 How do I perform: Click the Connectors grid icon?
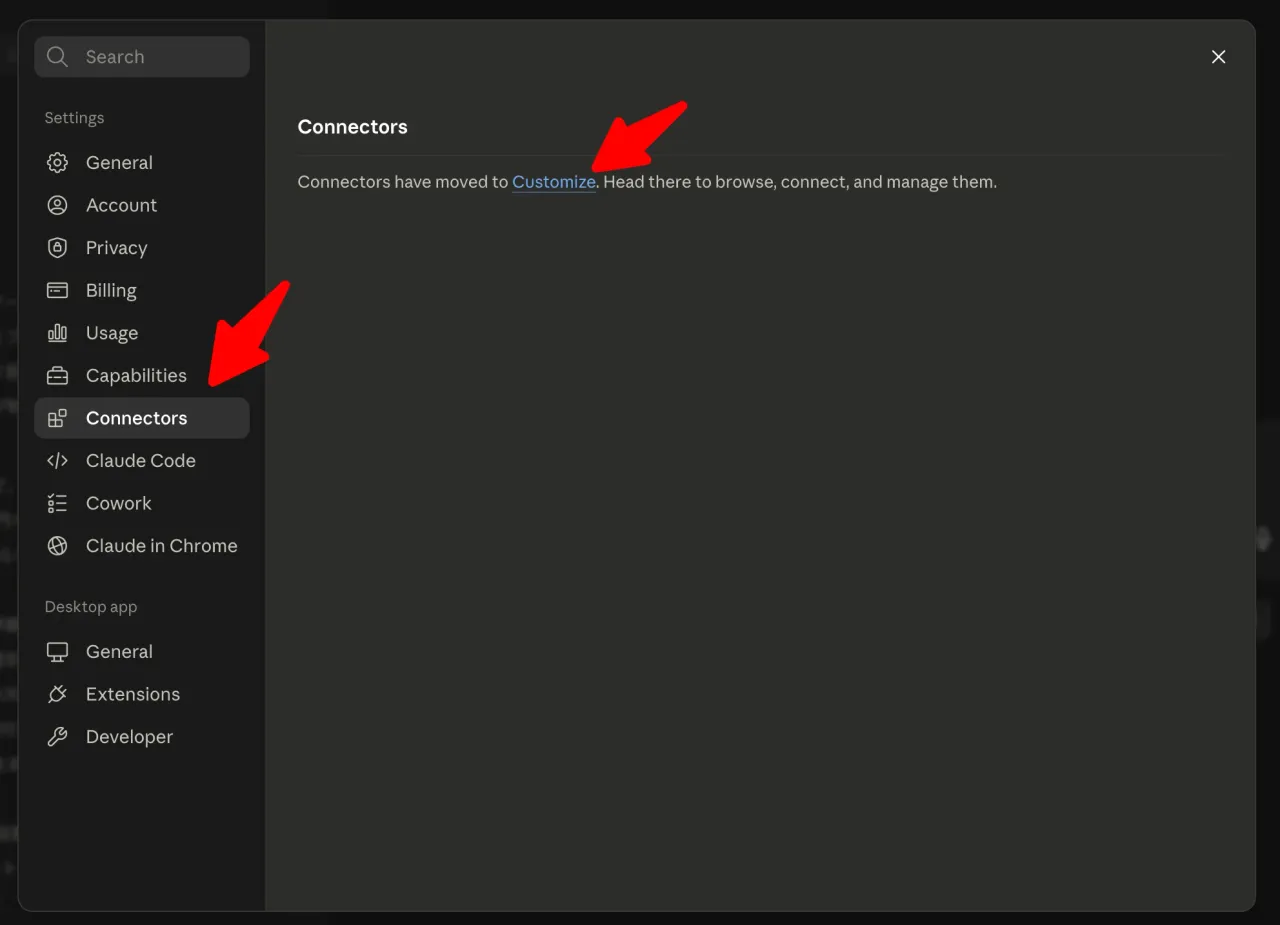click(58, 418)
